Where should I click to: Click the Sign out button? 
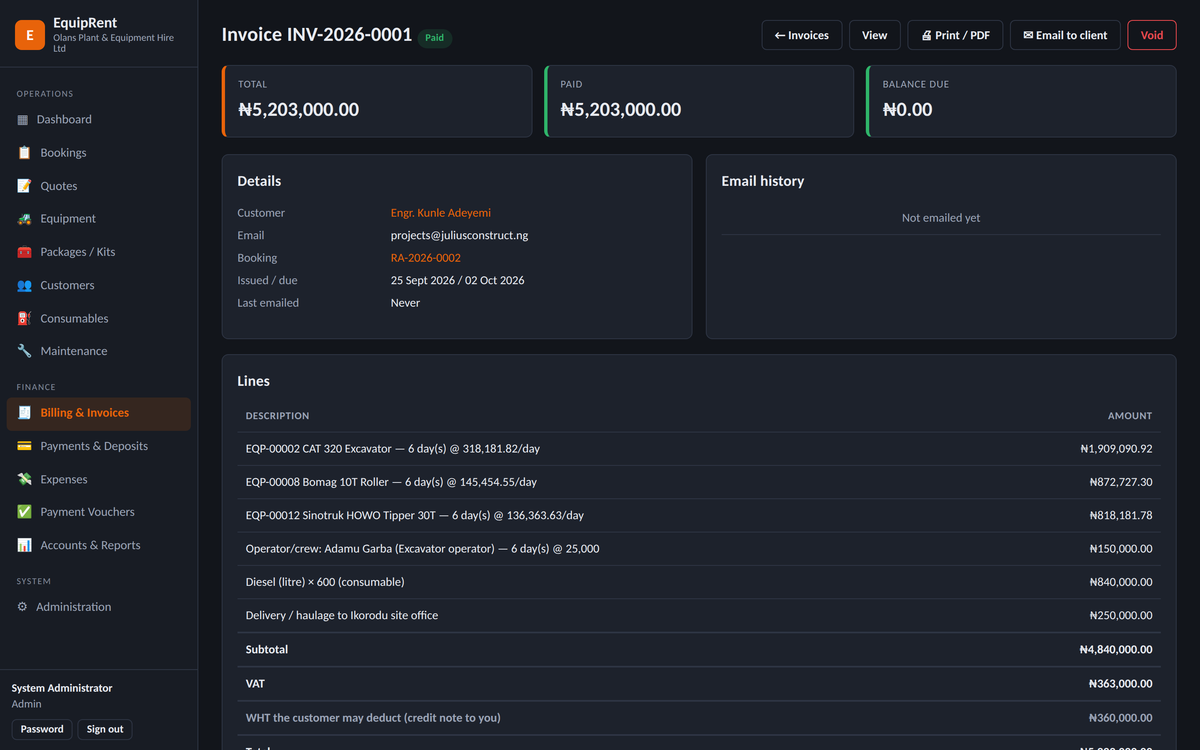[x=105, y=729]
